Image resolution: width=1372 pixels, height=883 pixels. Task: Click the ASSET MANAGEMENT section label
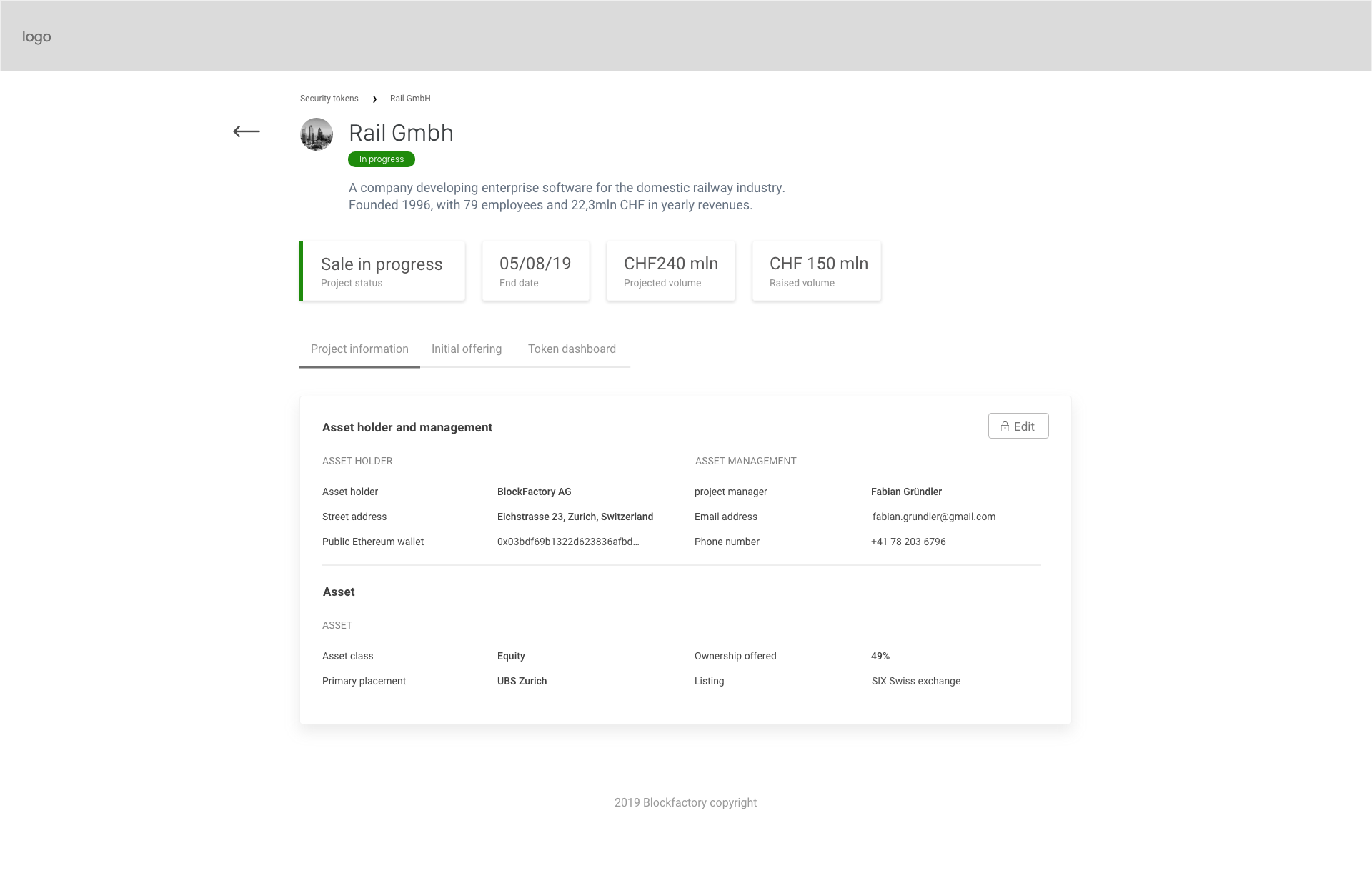[x=746, y=461]
